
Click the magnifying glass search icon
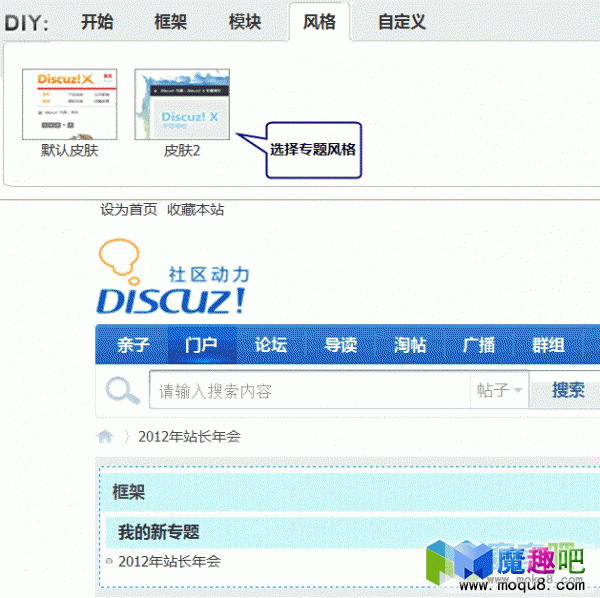click(122, 390)
